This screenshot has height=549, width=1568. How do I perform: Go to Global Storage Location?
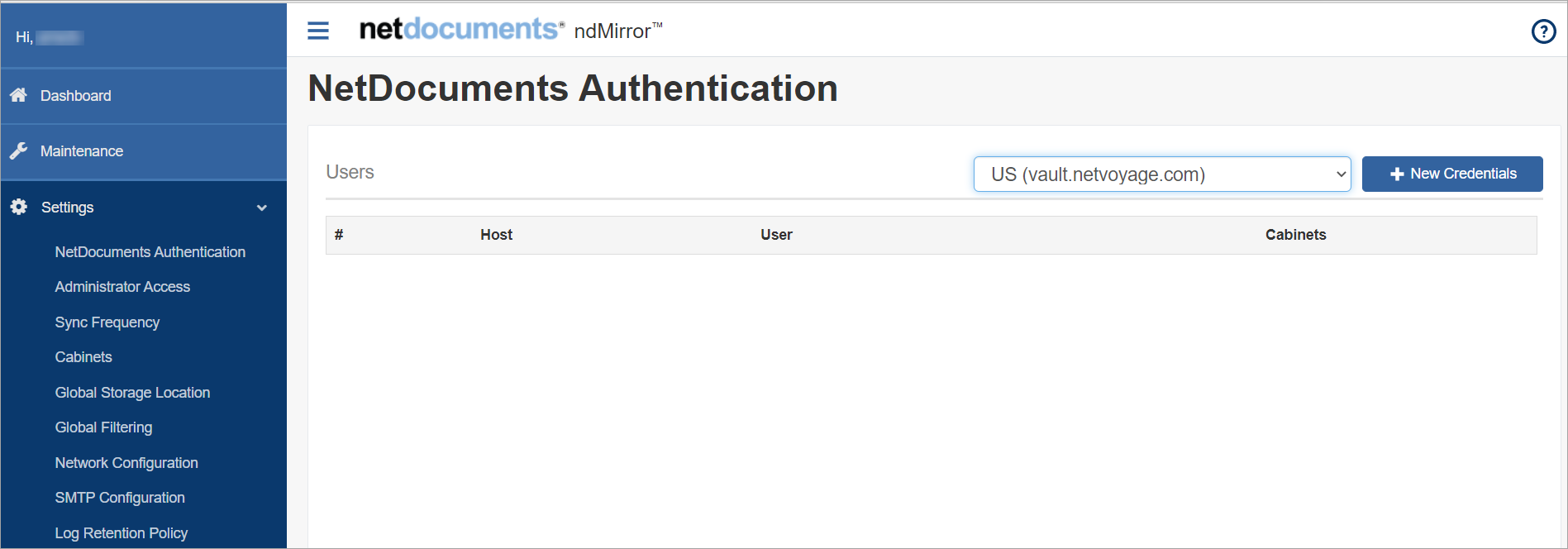coord(132,392)
